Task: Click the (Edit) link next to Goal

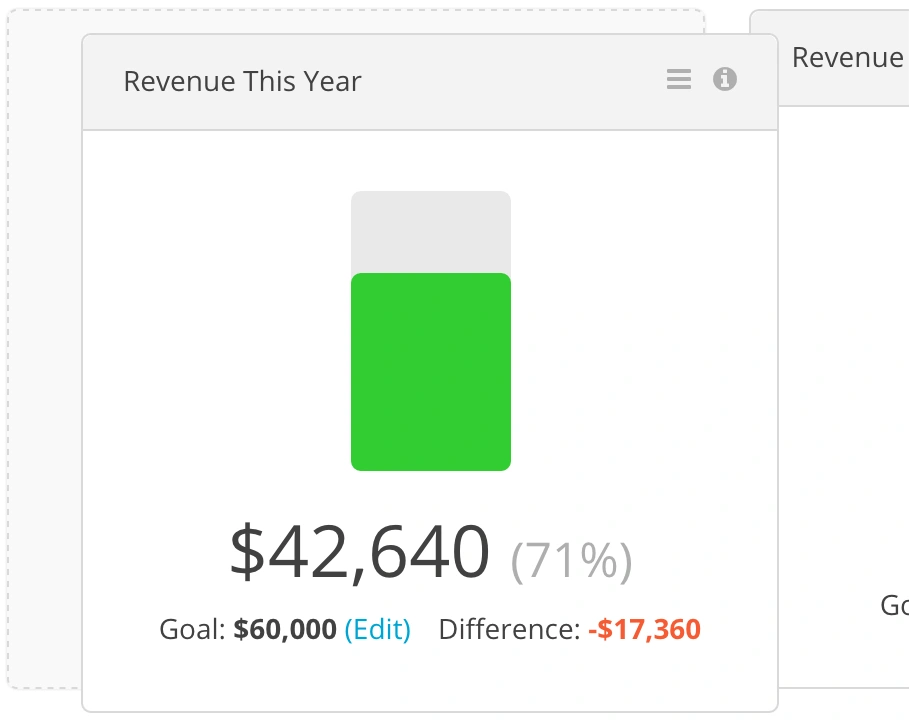Action: click(x=378, y=629)
